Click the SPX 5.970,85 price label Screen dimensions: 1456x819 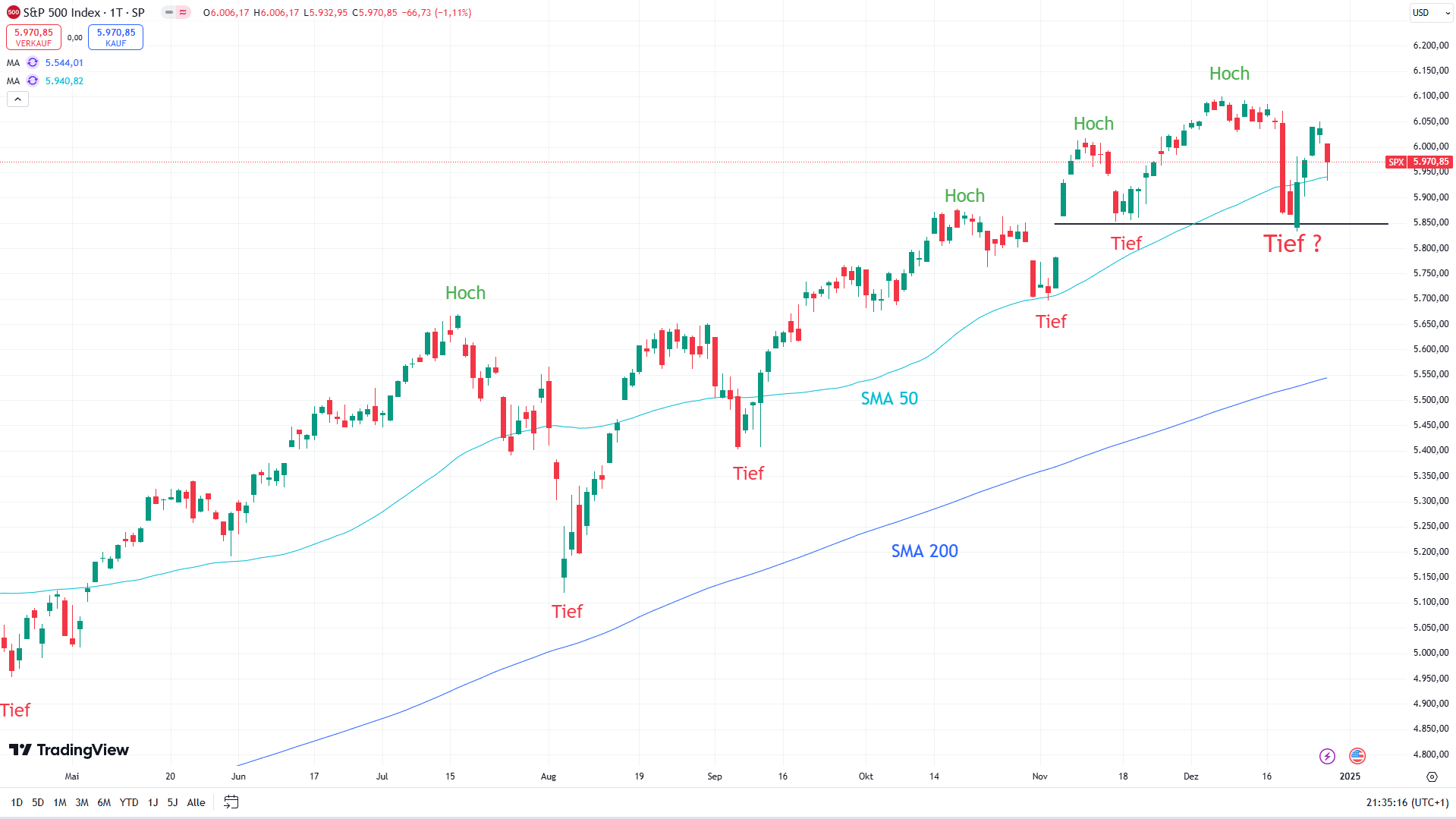(x=1419, y=162)
